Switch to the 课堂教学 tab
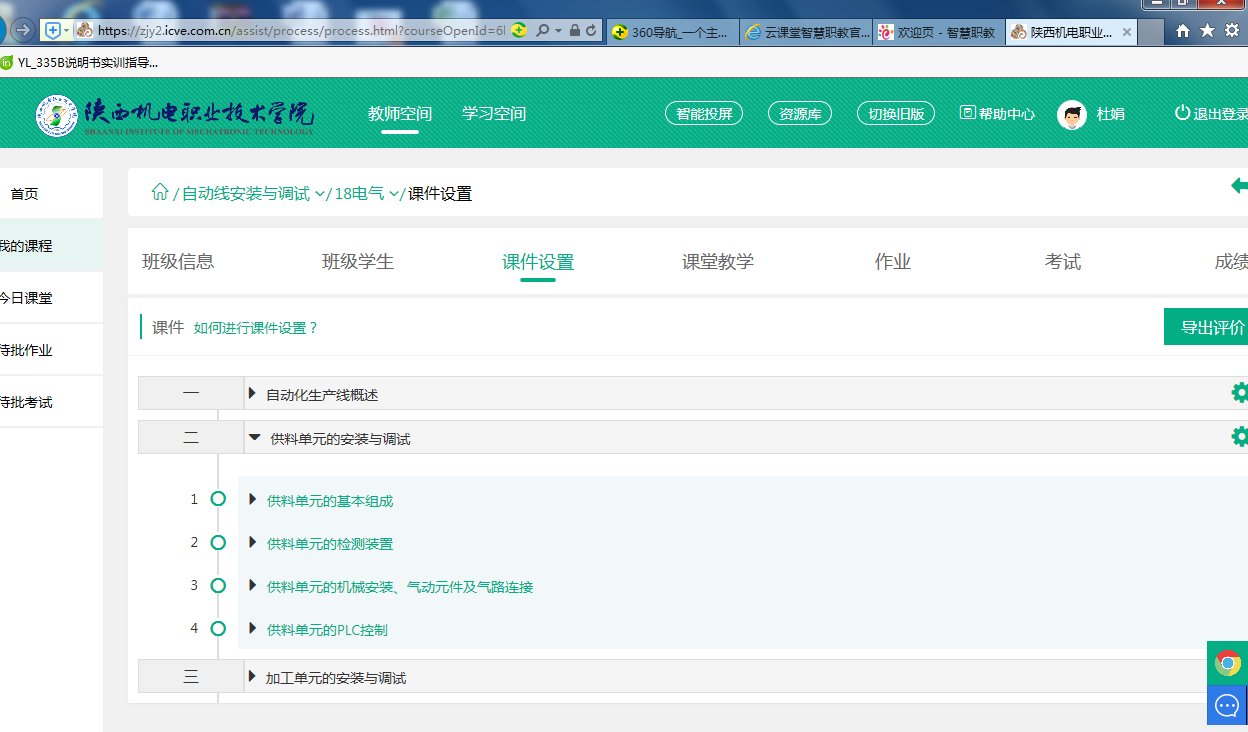The width and height of the screenshot is (1248, 732). click(x=717, y=262)
